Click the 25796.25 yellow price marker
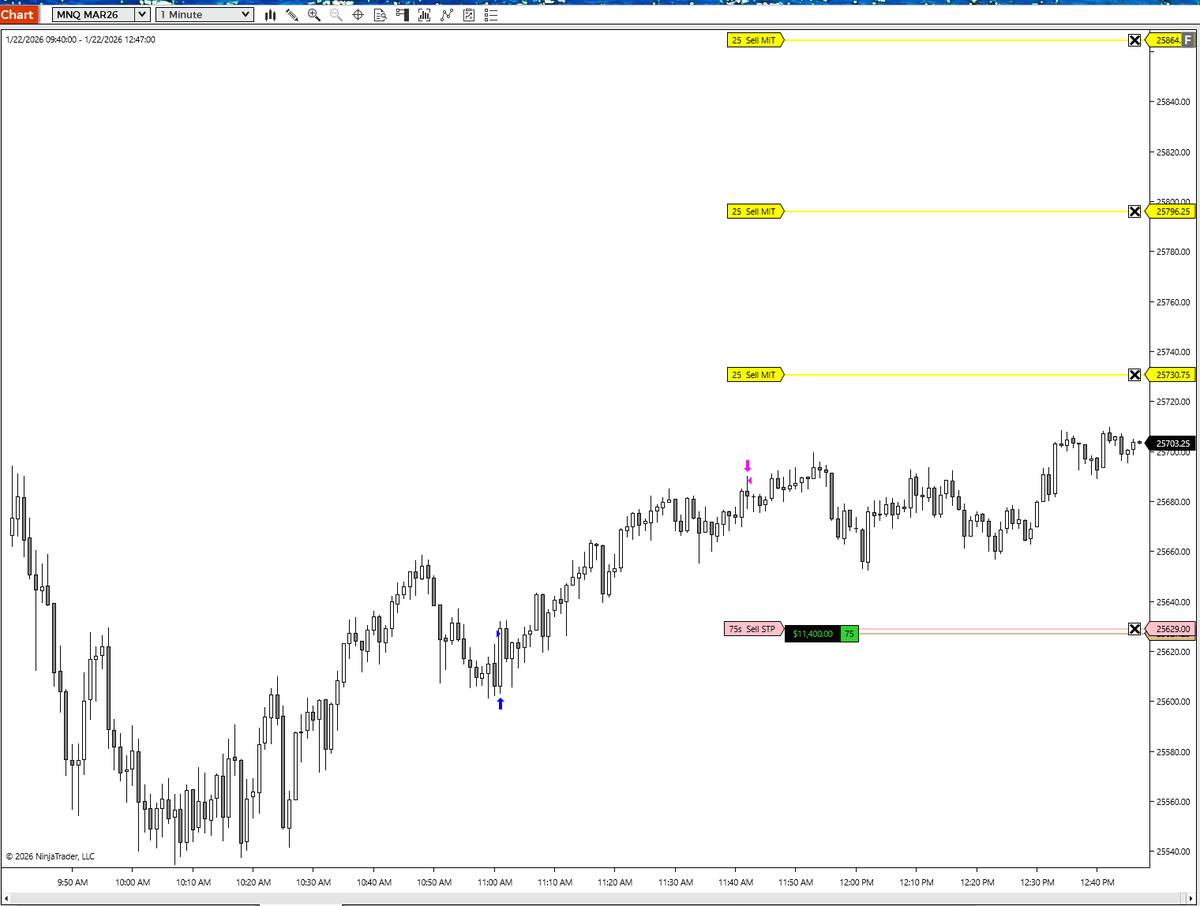The height and width of the screenshot is (906, 1200). [x=1170, y=212]
